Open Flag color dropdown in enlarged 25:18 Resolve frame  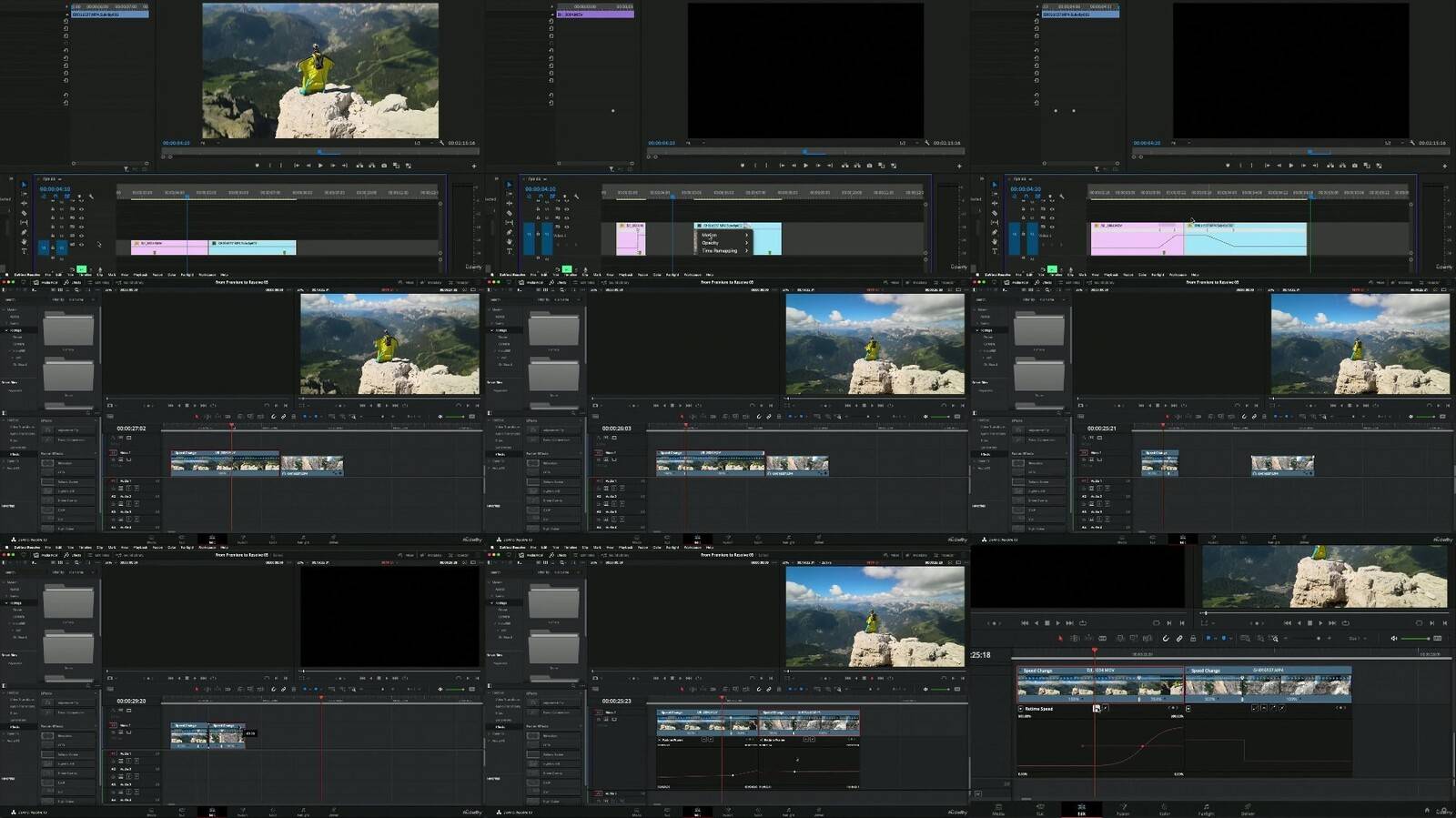tap(1216, 639)
